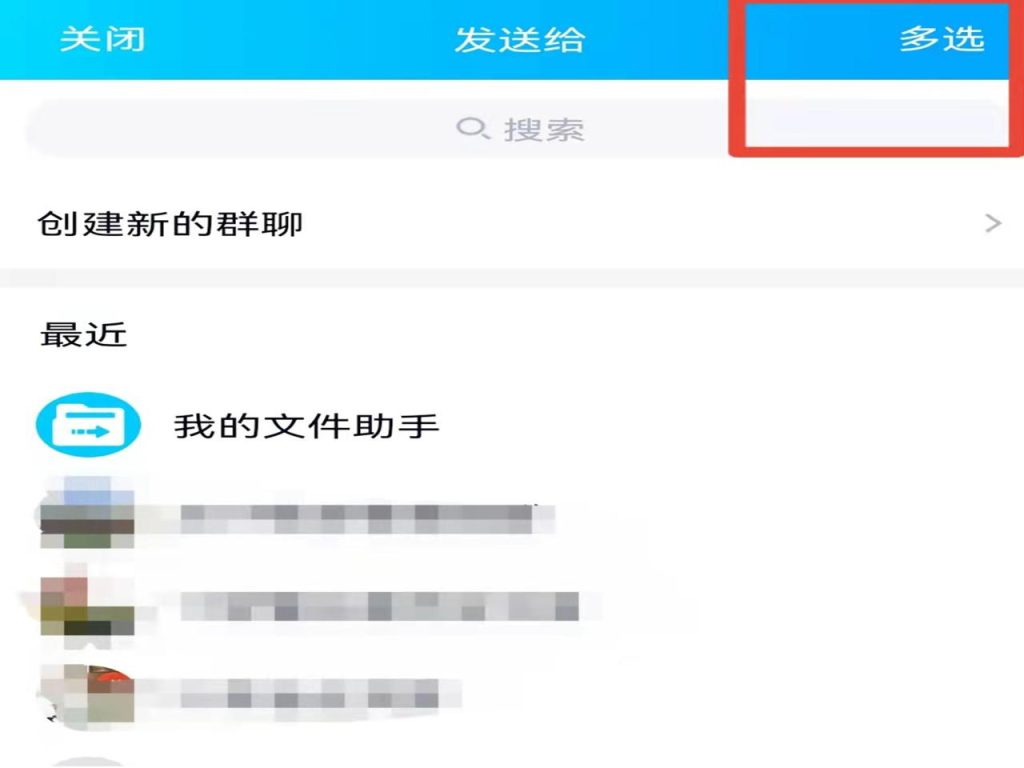Pick the third blurred contact name
This screenshot has height=768, width=1024.
321,693
